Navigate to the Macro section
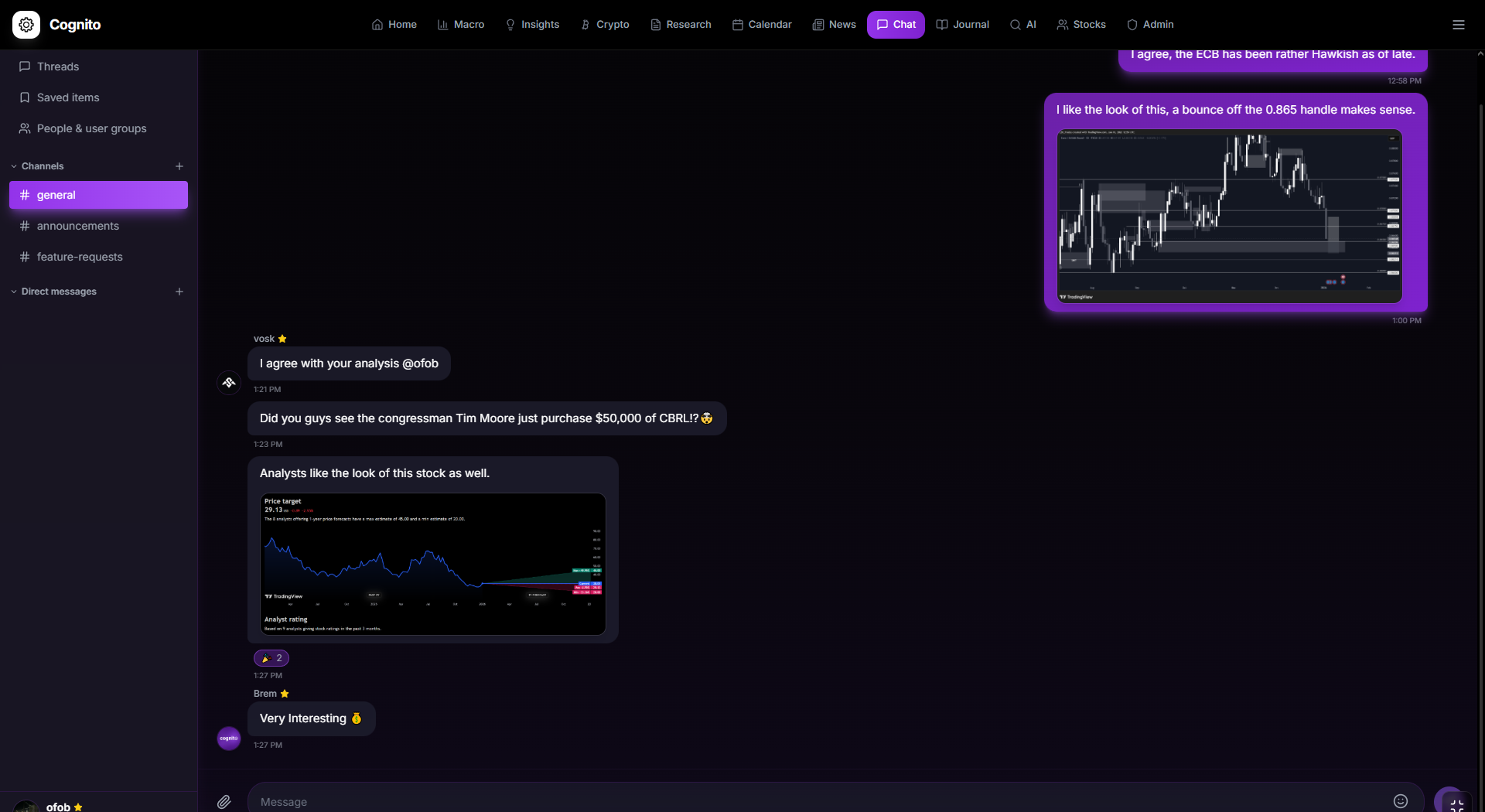Screen dimensions: 1485x812 [x=461, y=24]
